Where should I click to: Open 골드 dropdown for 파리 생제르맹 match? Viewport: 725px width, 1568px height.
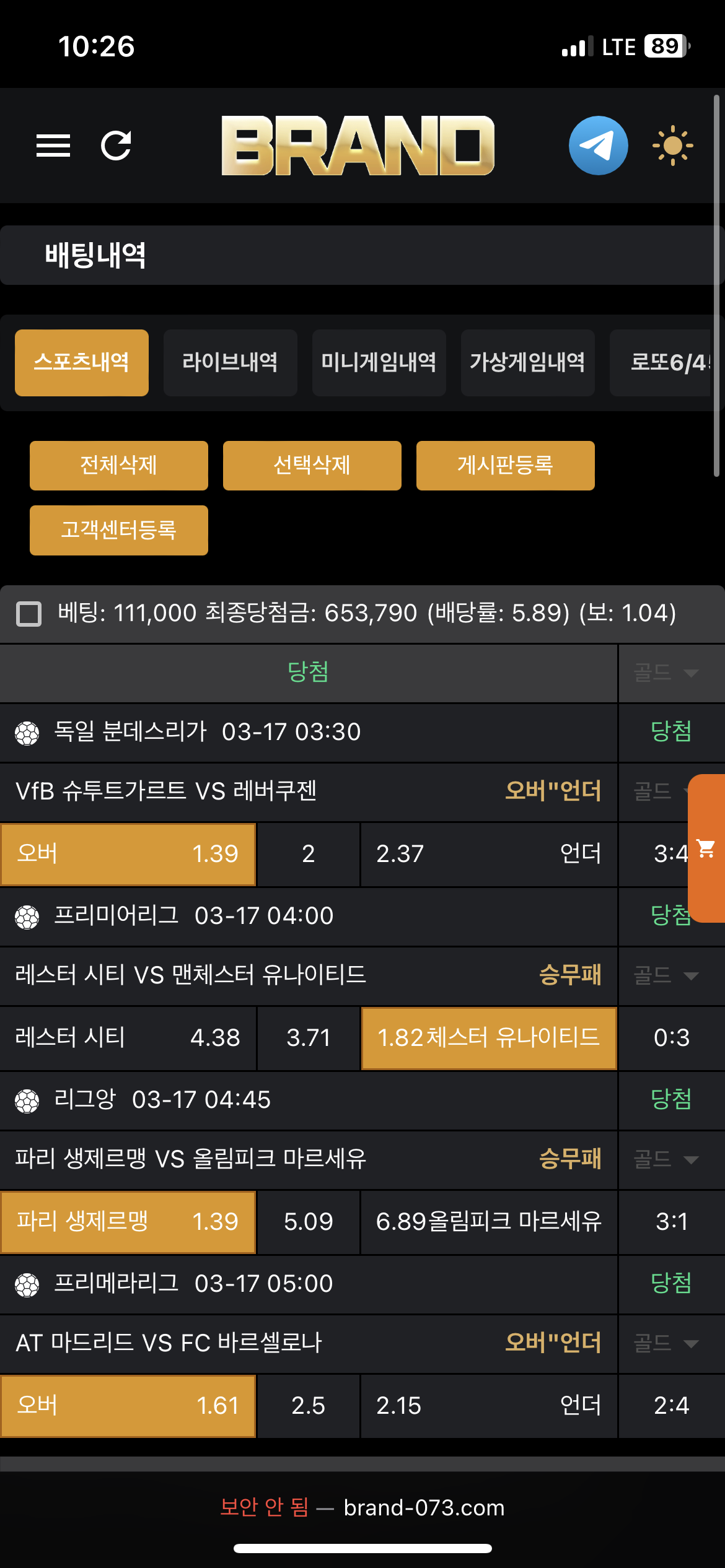click(667, 1159)
